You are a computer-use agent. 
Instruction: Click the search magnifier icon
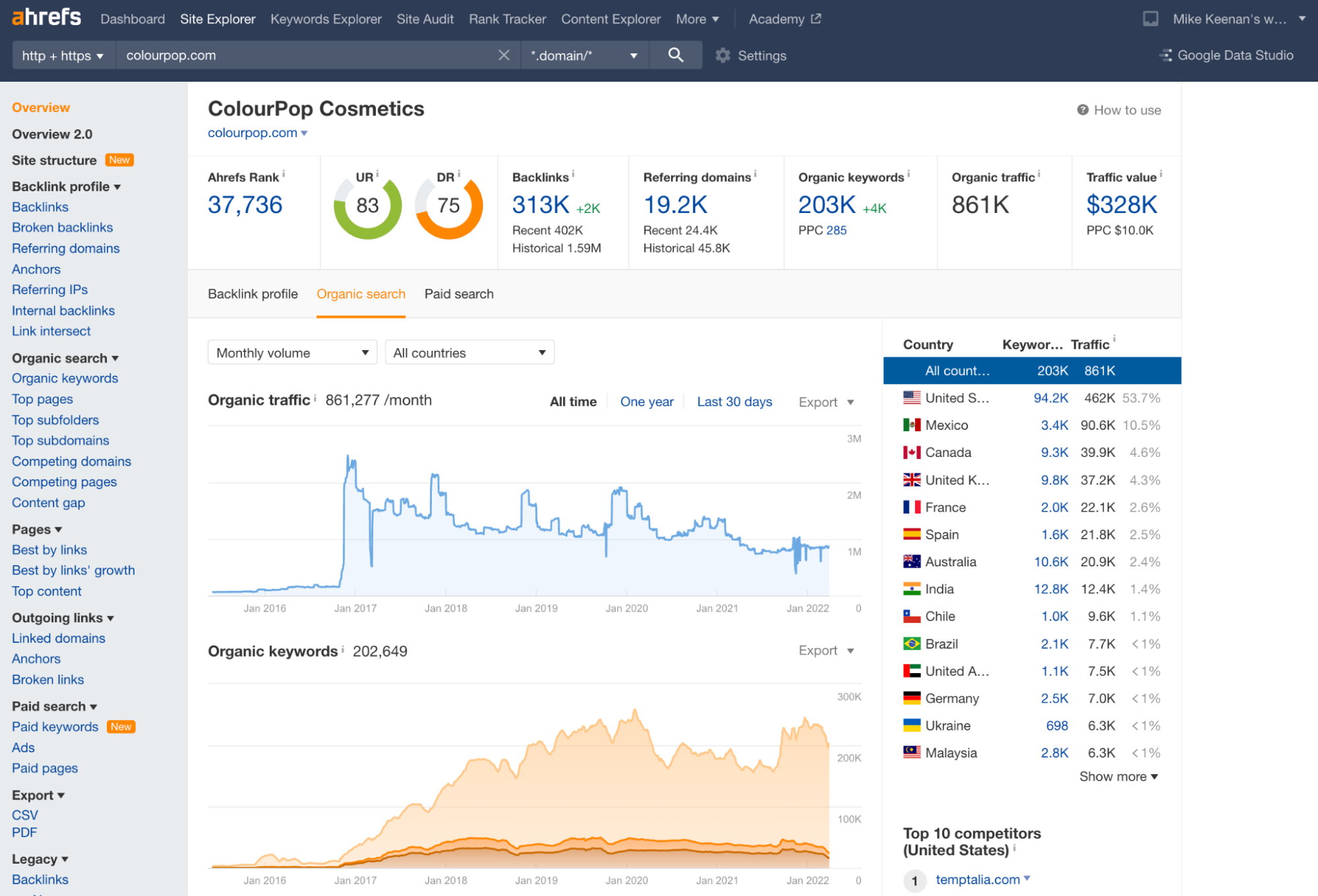(676, 54)
